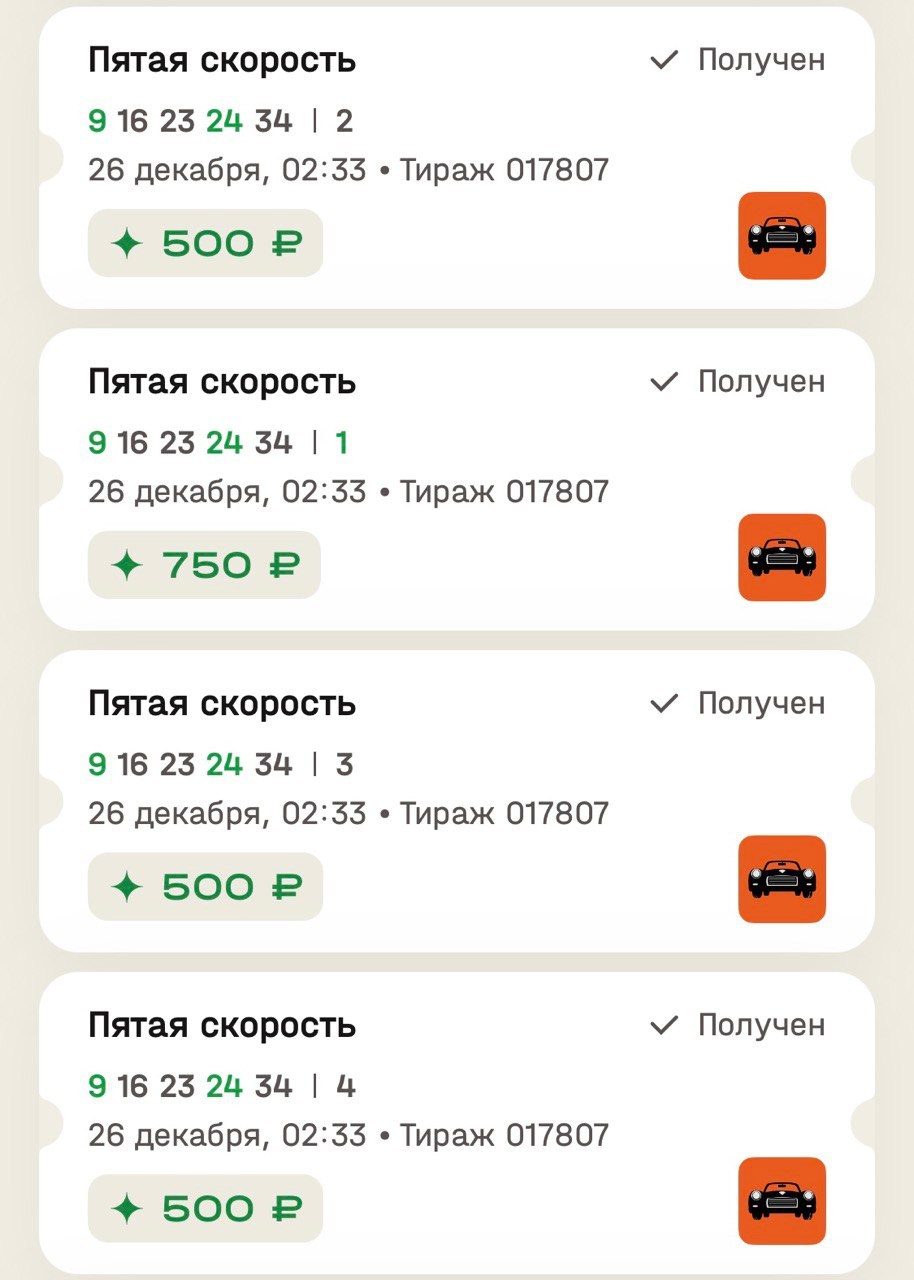Open the car logo on the bonus number 3 ticket
This screenshot has width=914, height=1280.
click(x=782, y=879)
